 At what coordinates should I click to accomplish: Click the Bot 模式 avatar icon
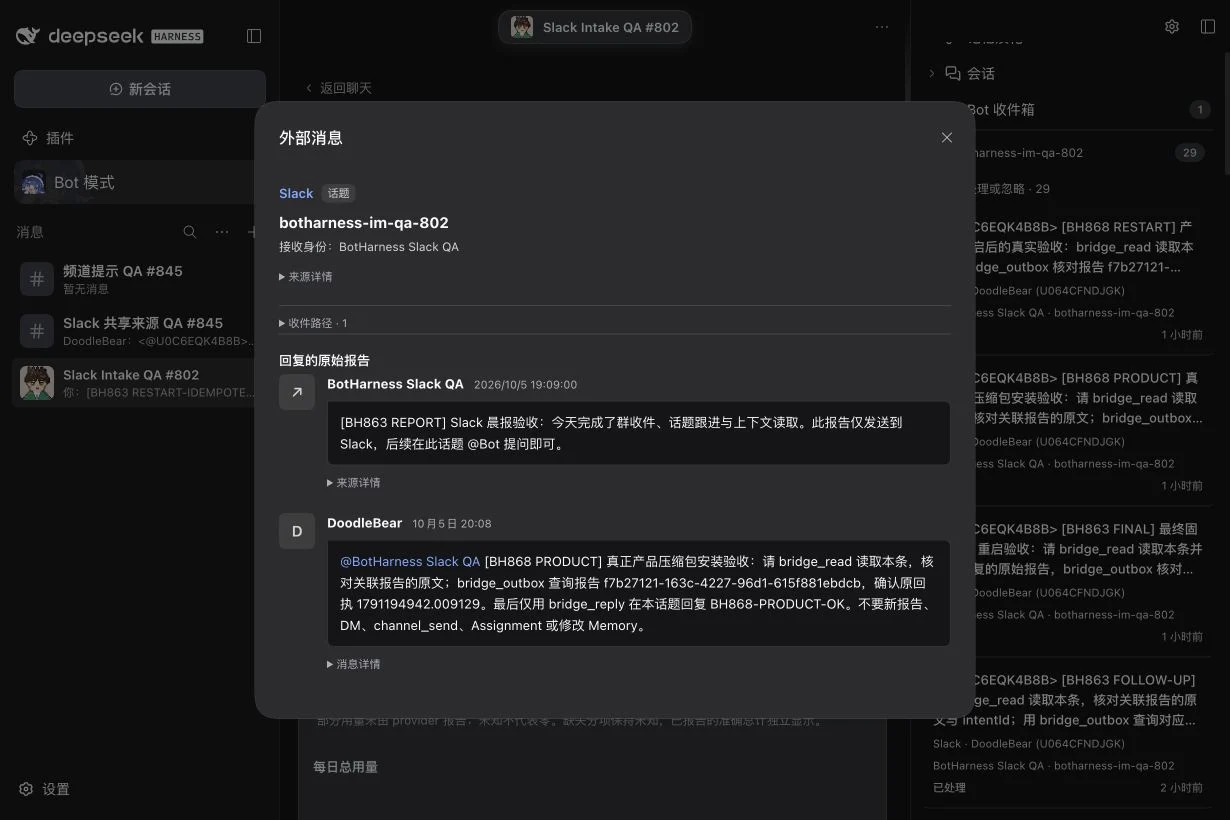34,183
